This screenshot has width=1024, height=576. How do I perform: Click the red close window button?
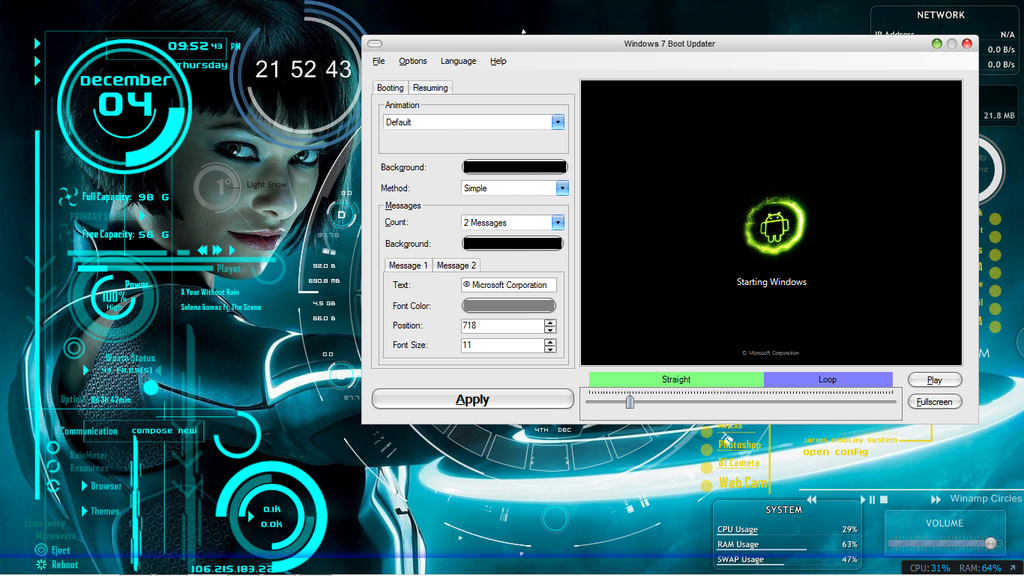pyautogui.click(x=967, y=44)
